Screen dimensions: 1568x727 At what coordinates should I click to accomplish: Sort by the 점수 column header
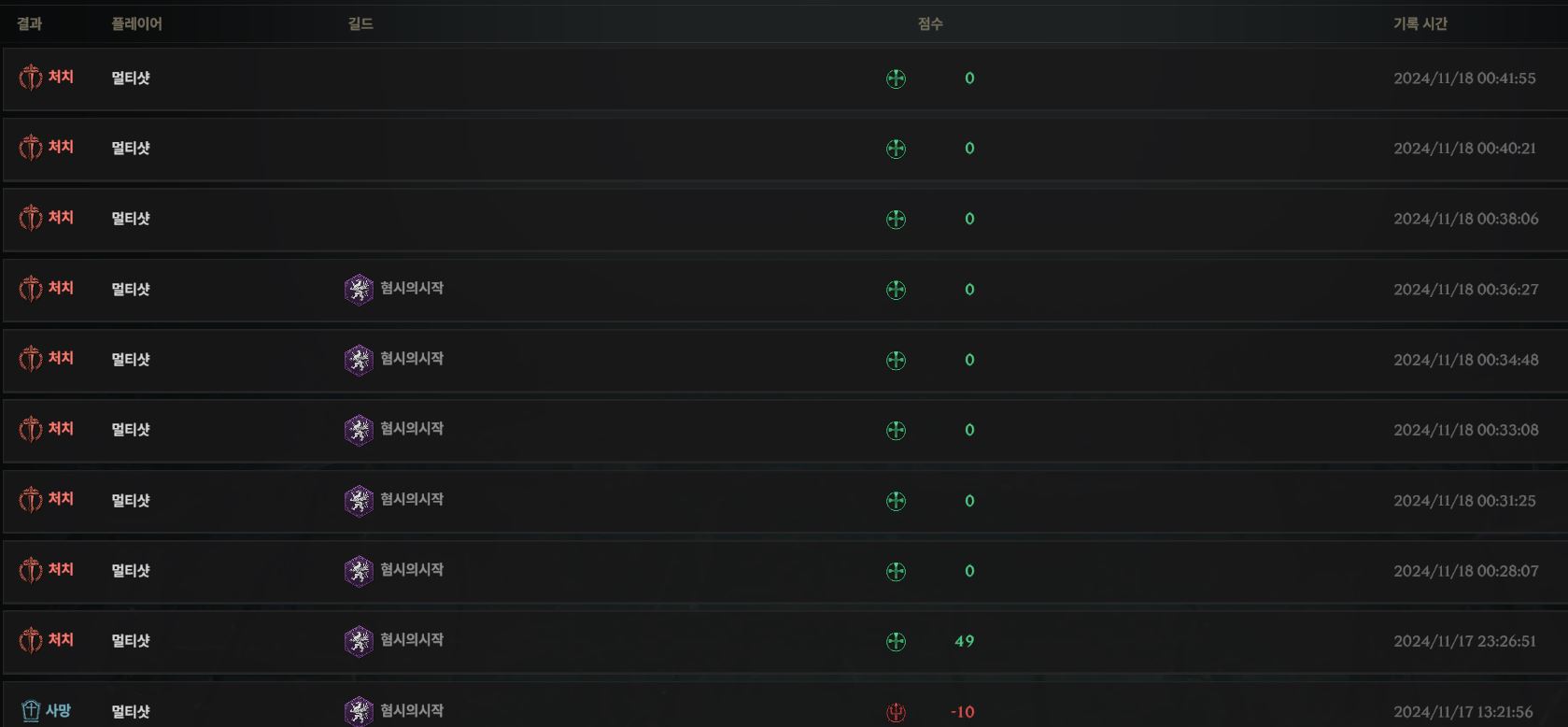(x=930, y=23)
